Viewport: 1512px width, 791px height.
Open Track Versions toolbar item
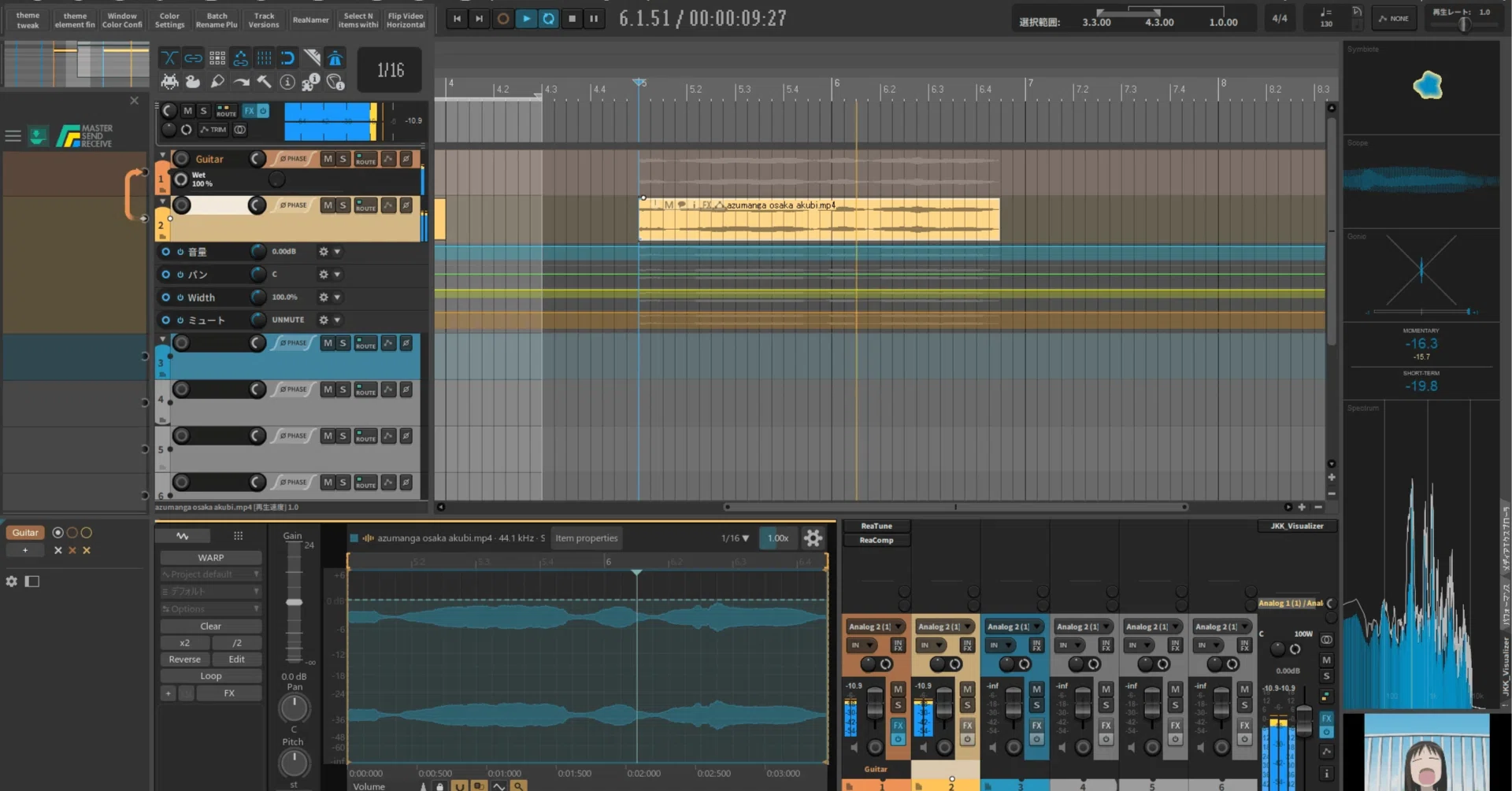pos(264,20)
